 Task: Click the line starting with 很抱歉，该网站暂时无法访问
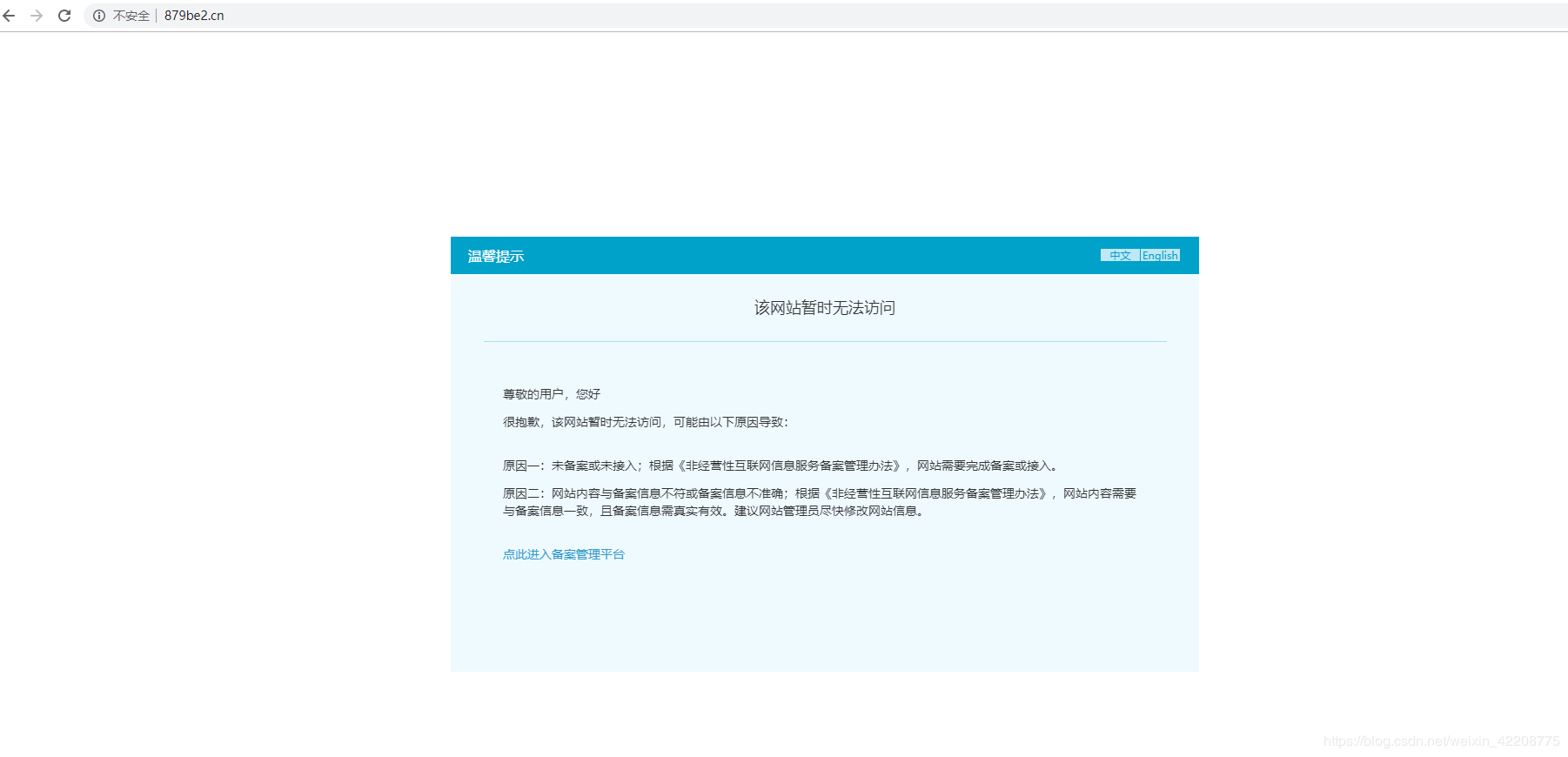[x=646, y=422]
